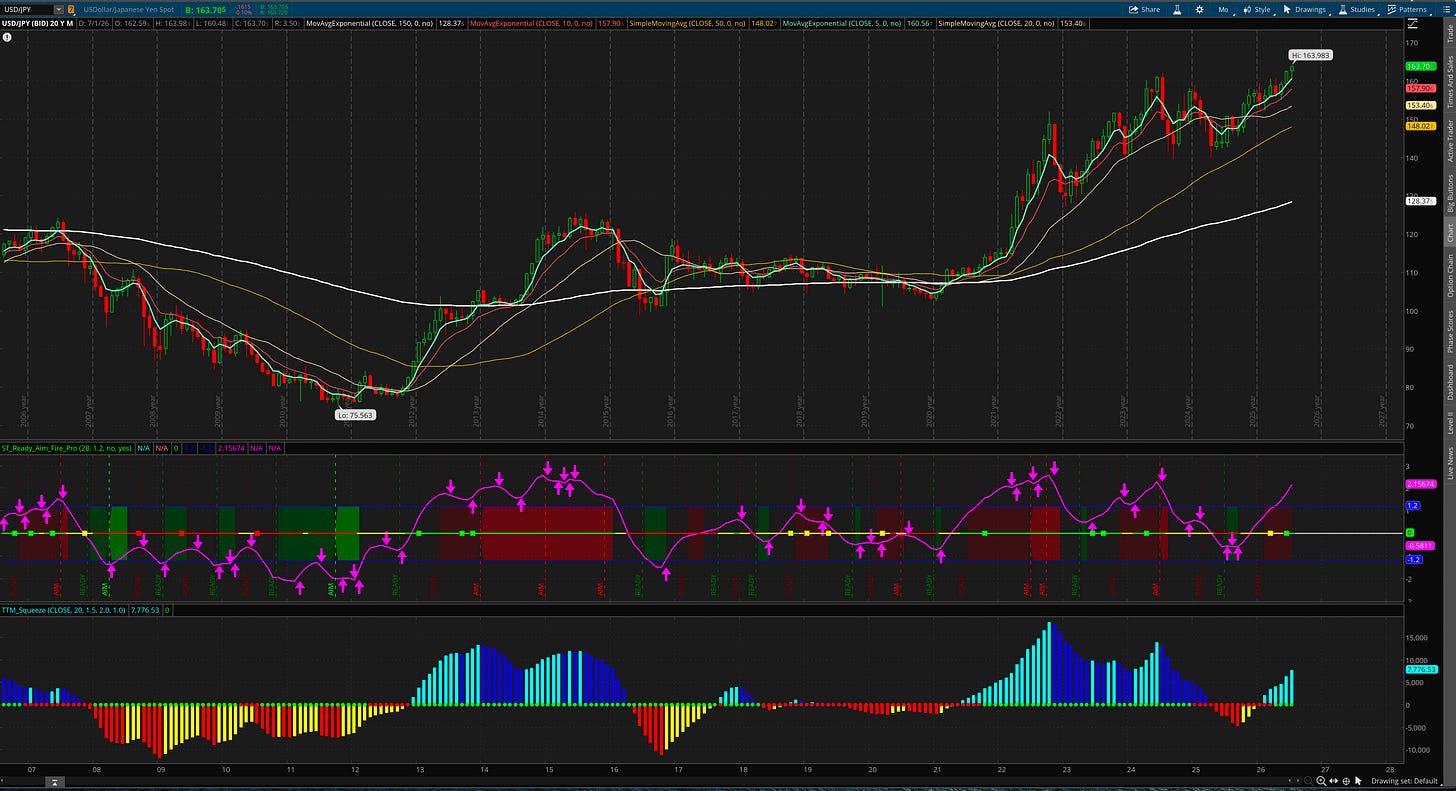Click the 128.37 price axis tag
This screenshot has width=1456, height=791.
point(1420,201)
